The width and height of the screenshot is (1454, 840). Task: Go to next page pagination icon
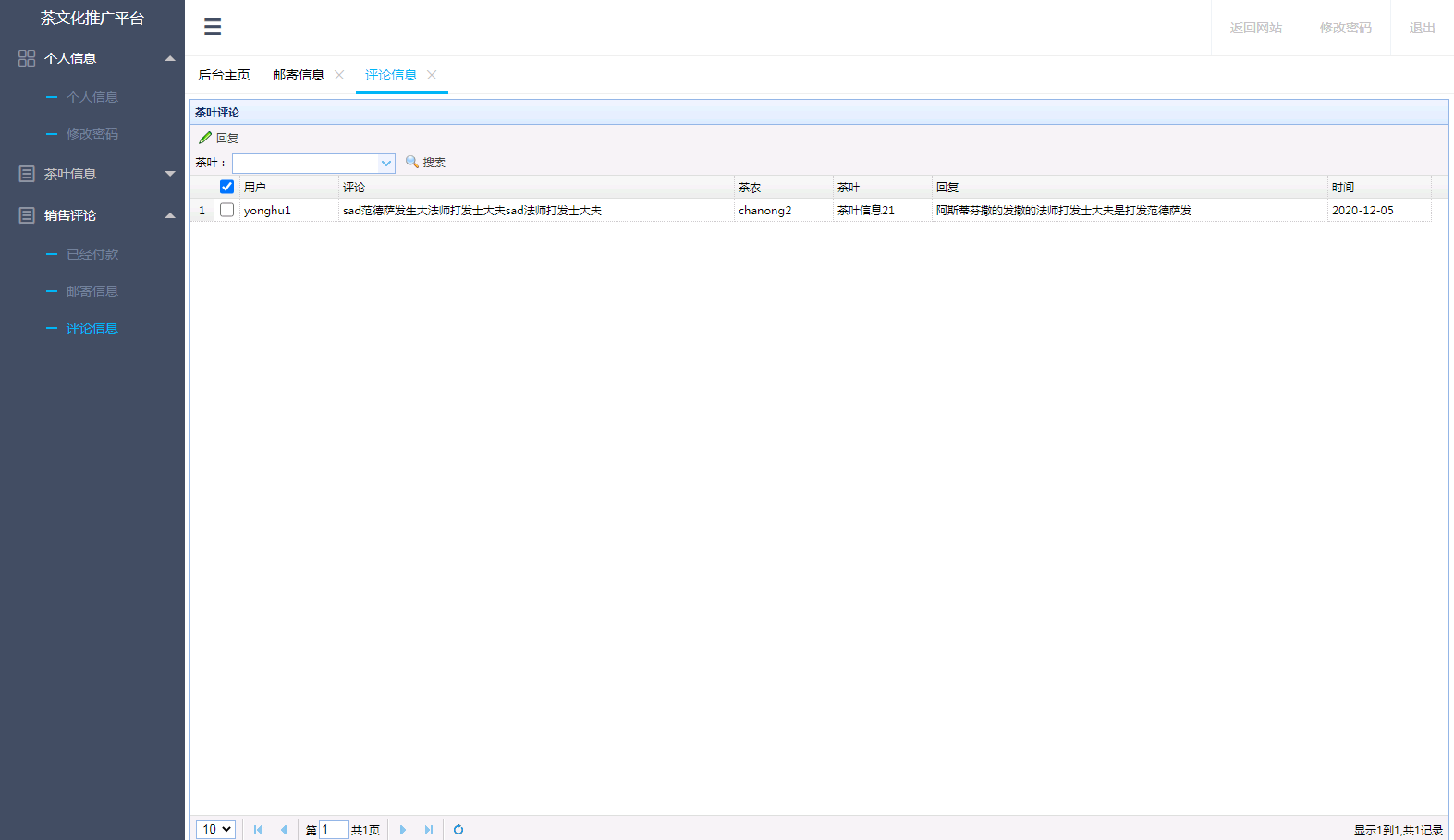402,830
